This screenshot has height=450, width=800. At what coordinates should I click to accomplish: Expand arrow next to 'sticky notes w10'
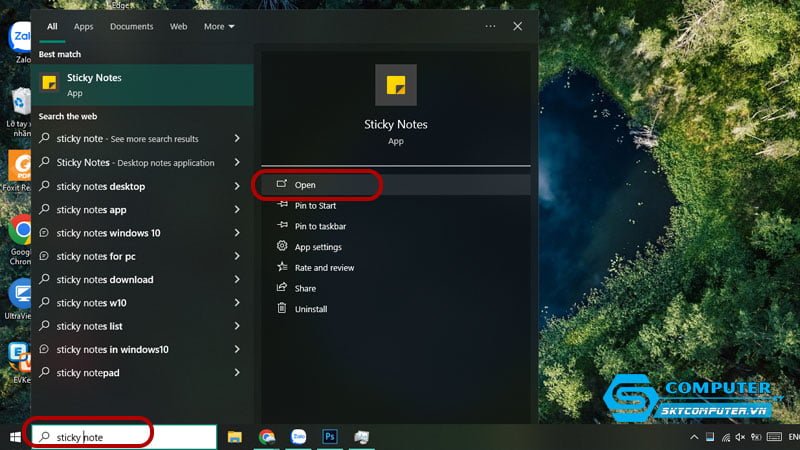237,303
